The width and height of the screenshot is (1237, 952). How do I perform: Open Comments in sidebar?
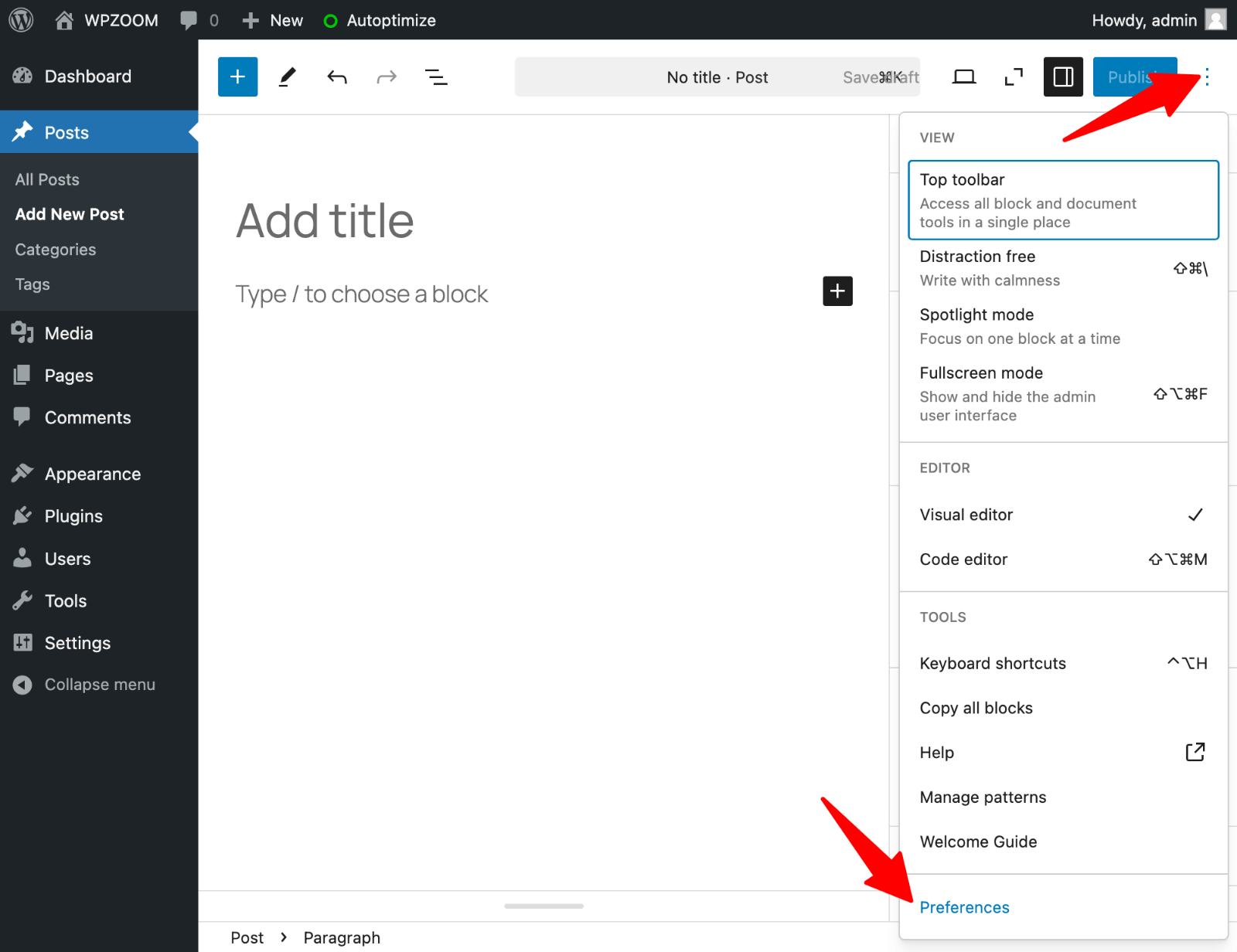coord(99,417)
